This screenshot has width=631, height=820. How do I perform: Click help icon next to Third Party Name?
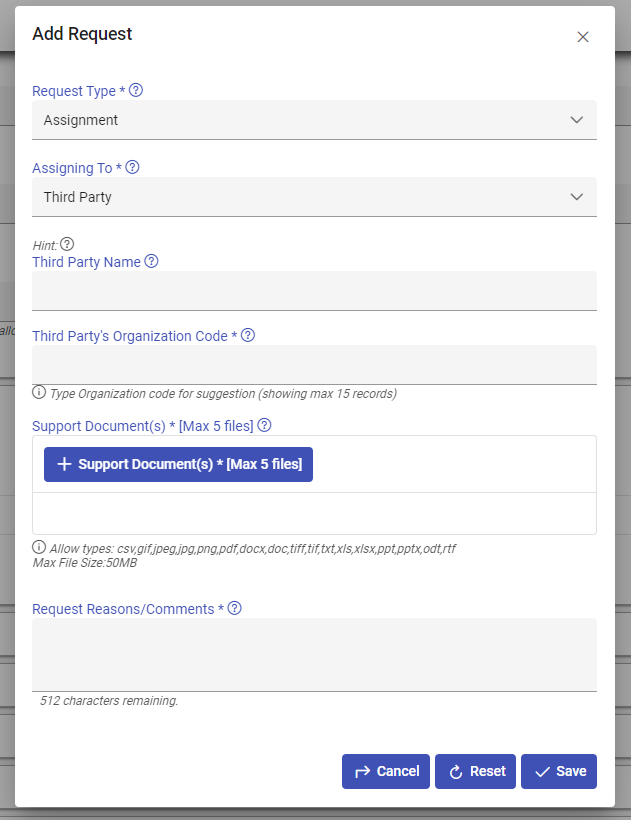[x=152, y=261]
